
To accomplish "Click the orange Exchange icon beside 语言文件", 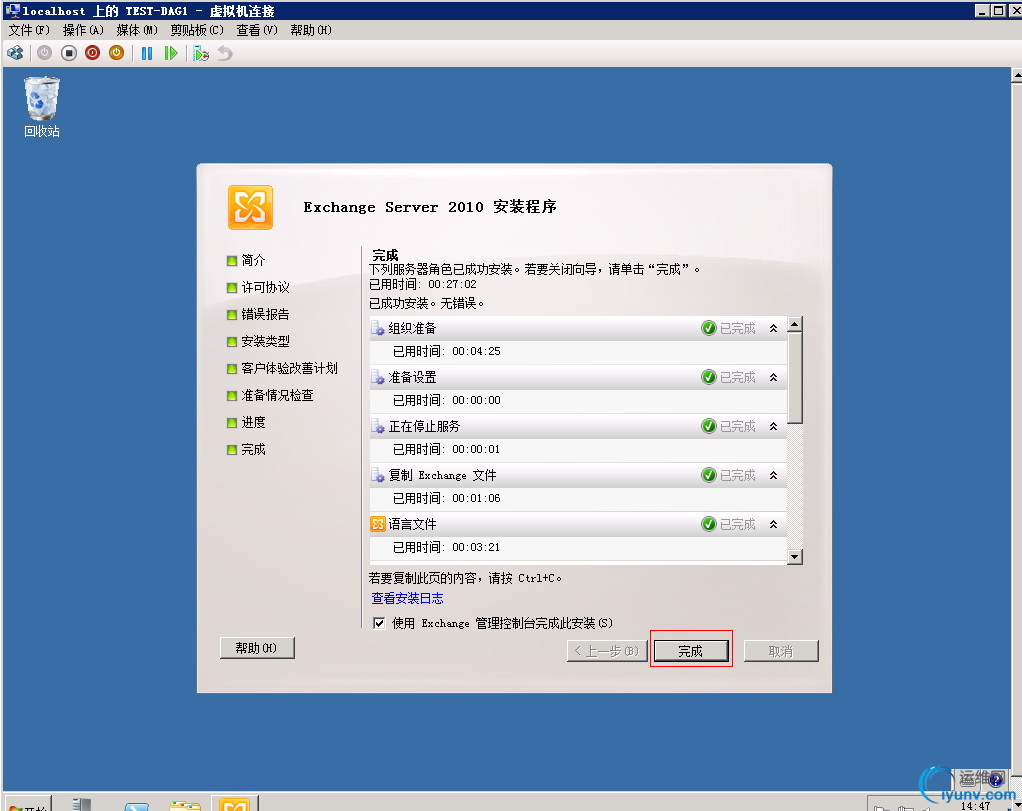I will (x=377, y=523).
